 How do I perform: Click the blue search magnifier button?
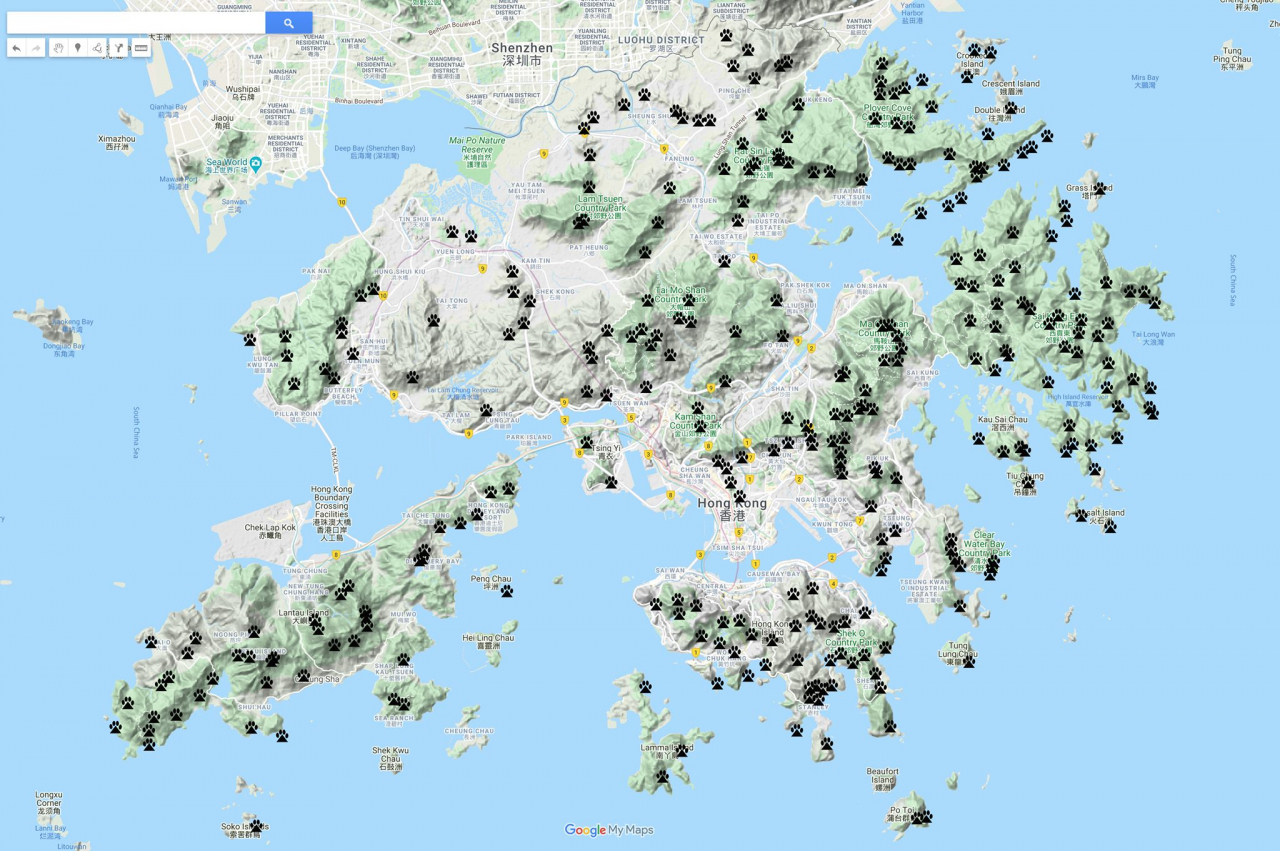(289, 23)
